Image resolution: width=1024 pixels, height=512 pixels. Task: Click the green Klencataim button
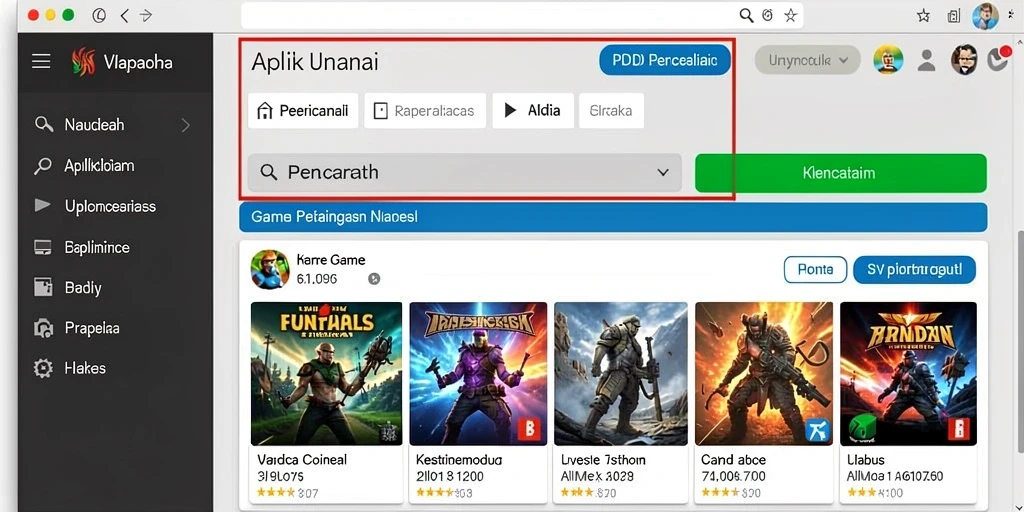pos(840,173)
